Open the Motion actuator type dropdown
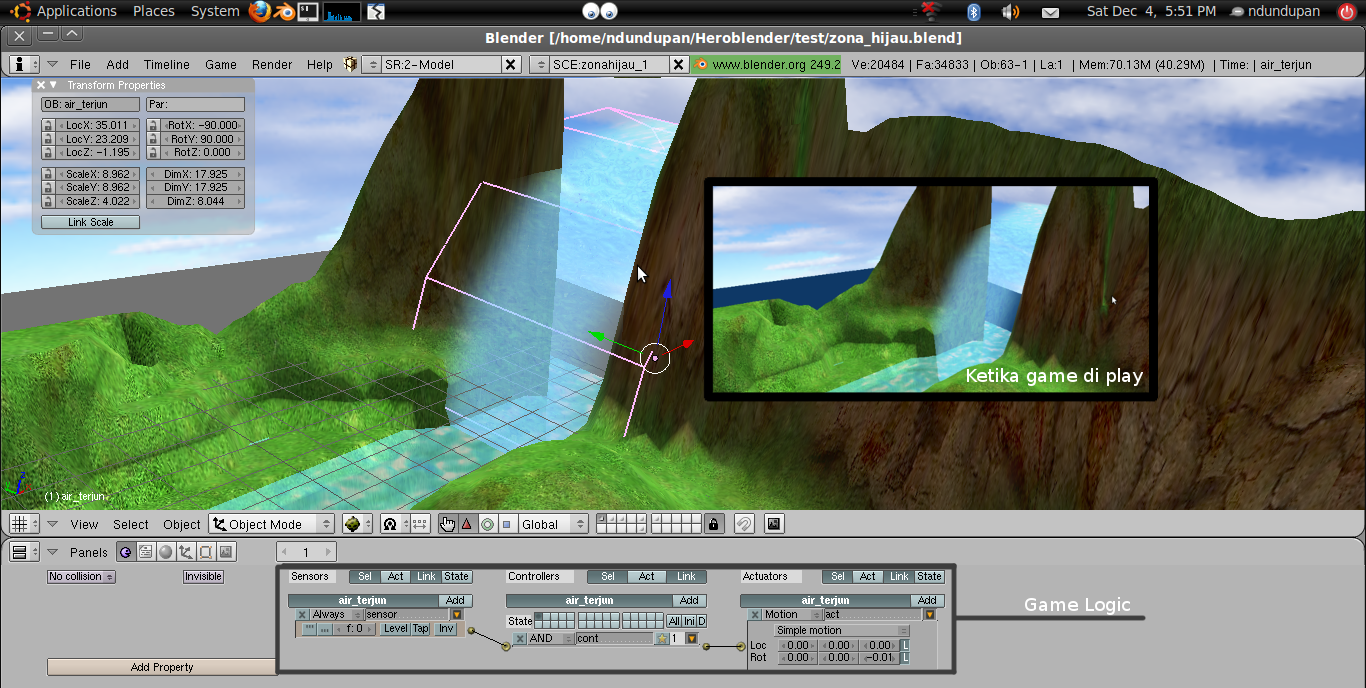The height and width of the screenshot is (688, 1366). 790,615
